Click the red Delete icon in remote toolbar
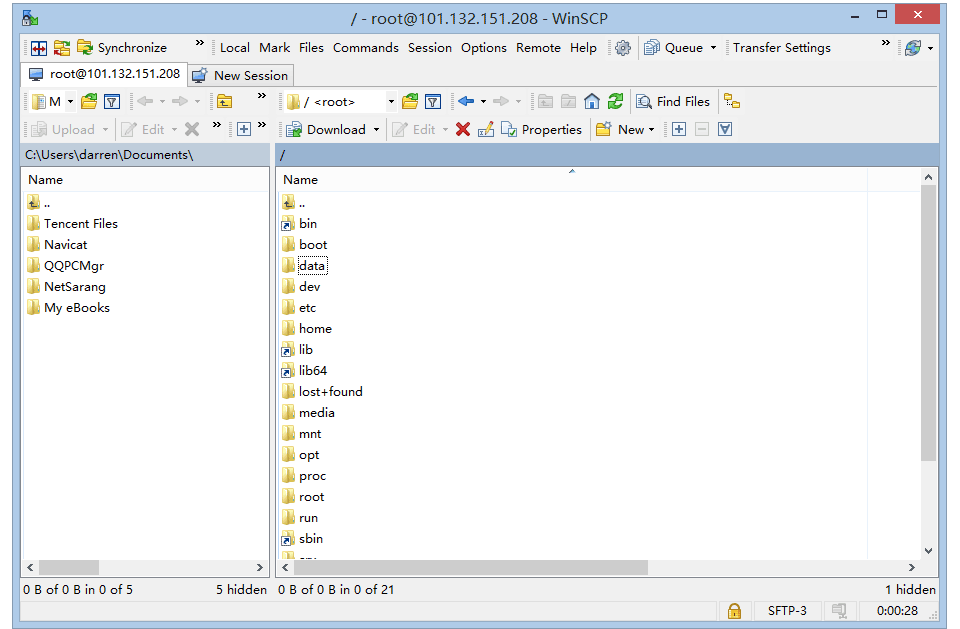 coord(463,129)
